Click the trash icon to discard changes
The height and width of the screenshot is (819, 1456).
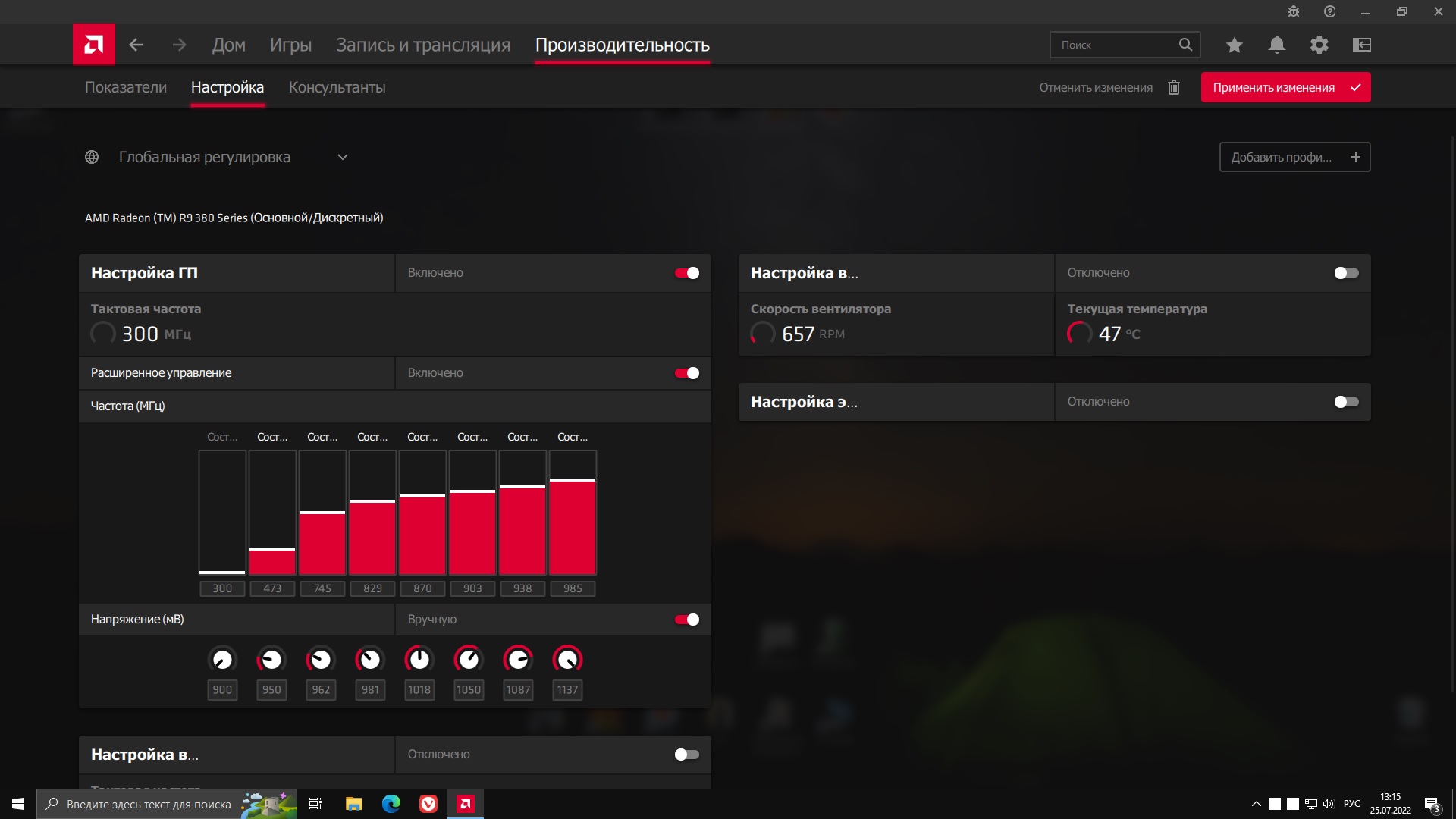pos(1174,87)
